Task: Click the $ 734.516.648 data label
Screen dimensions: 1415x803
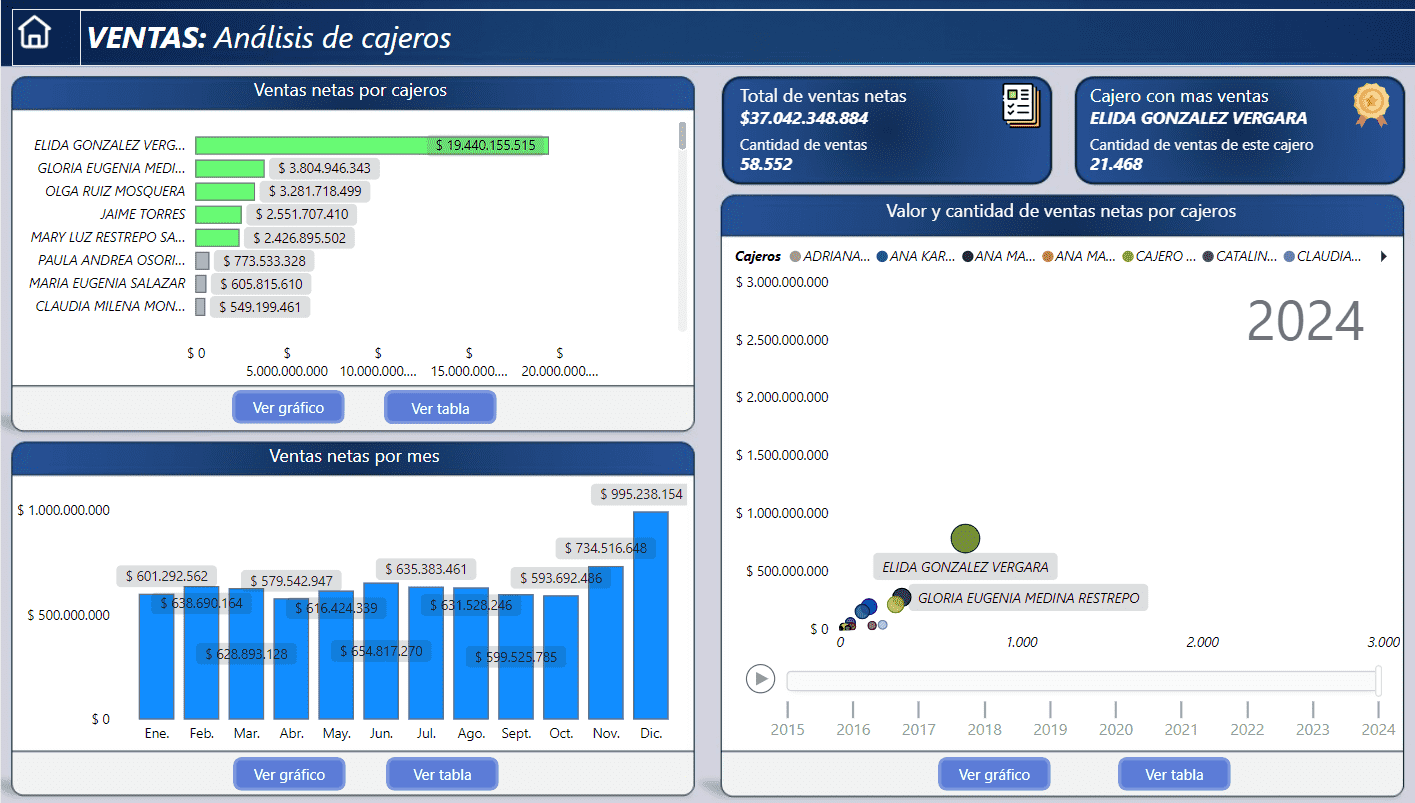Action: (605, 548)
